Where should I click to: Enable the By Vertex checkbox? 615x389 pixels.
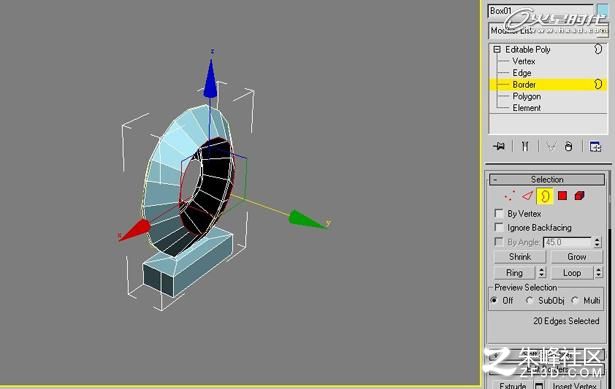click(x=499, y=213)
